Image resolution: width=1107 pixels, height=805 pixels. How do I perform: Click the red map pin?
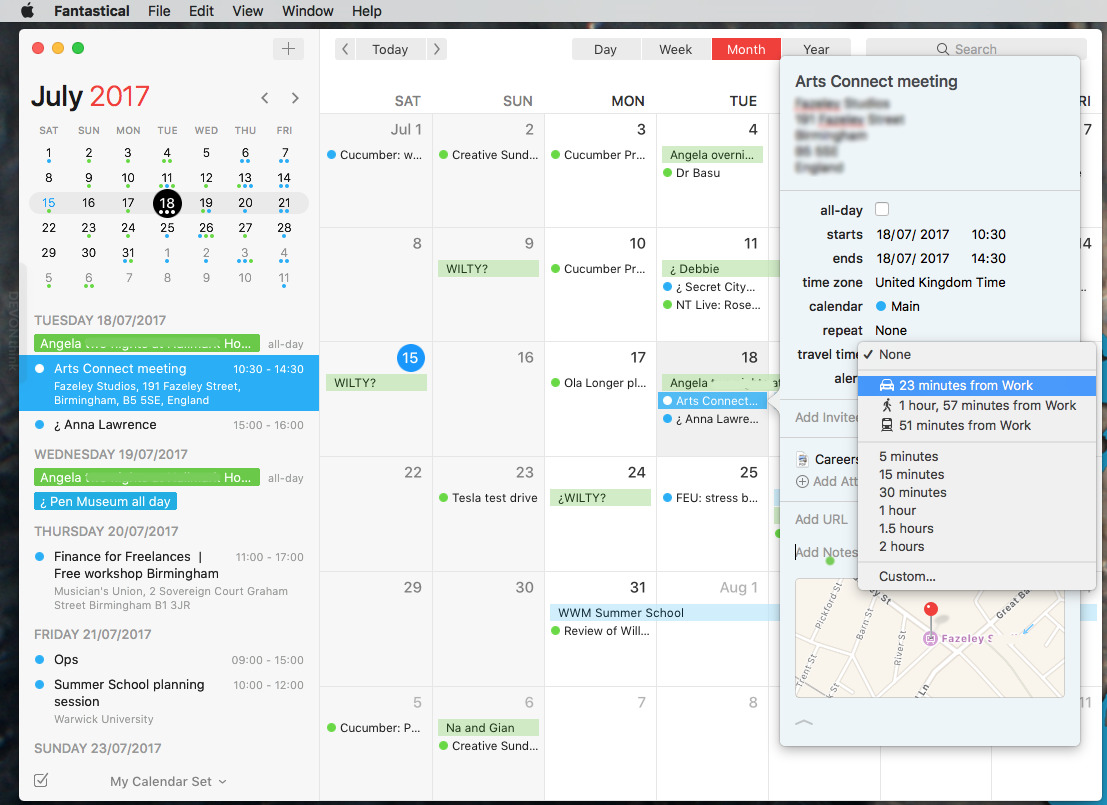coord(931,610)
